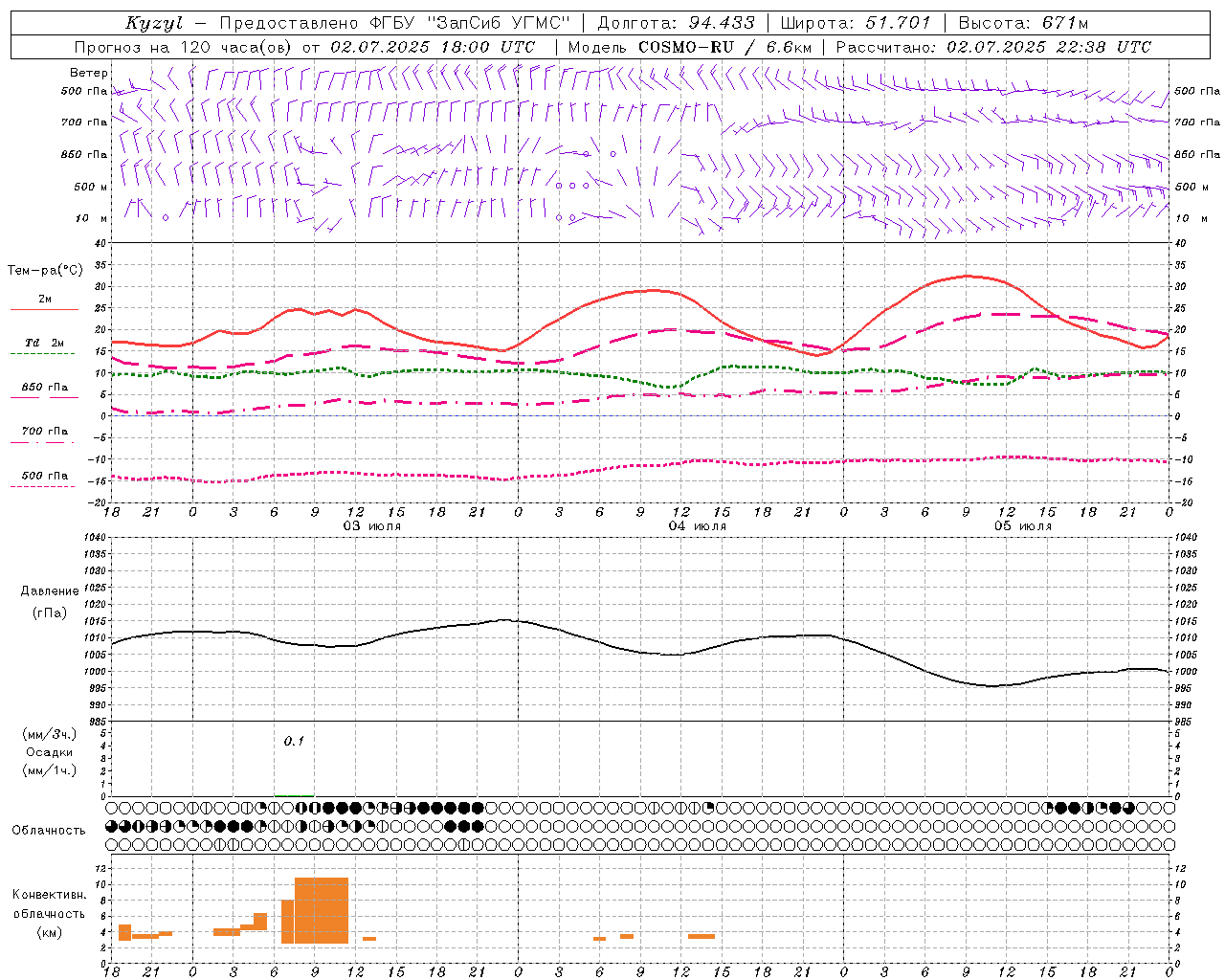Click the 'Тем-ра(°C)' temperature label
The width and height of the screenshot is (1225, 980).
click(45, 271)
